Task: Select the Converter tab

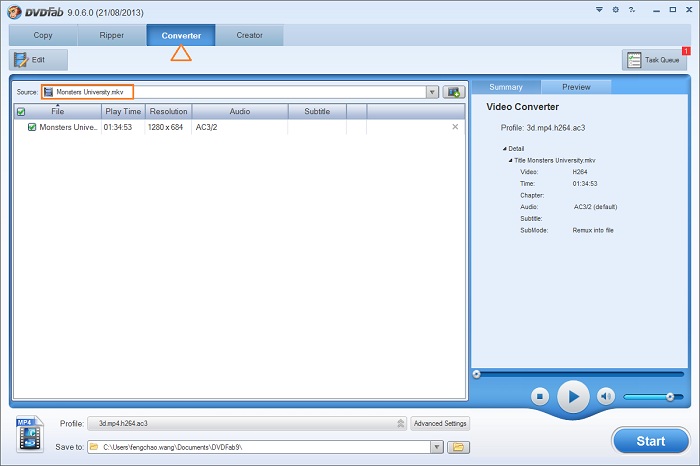Action: (181, 35)
